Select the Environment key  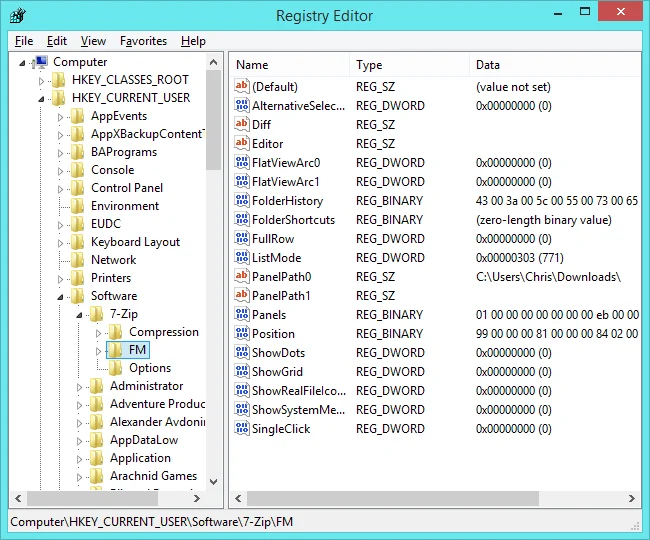coord(125,206)
